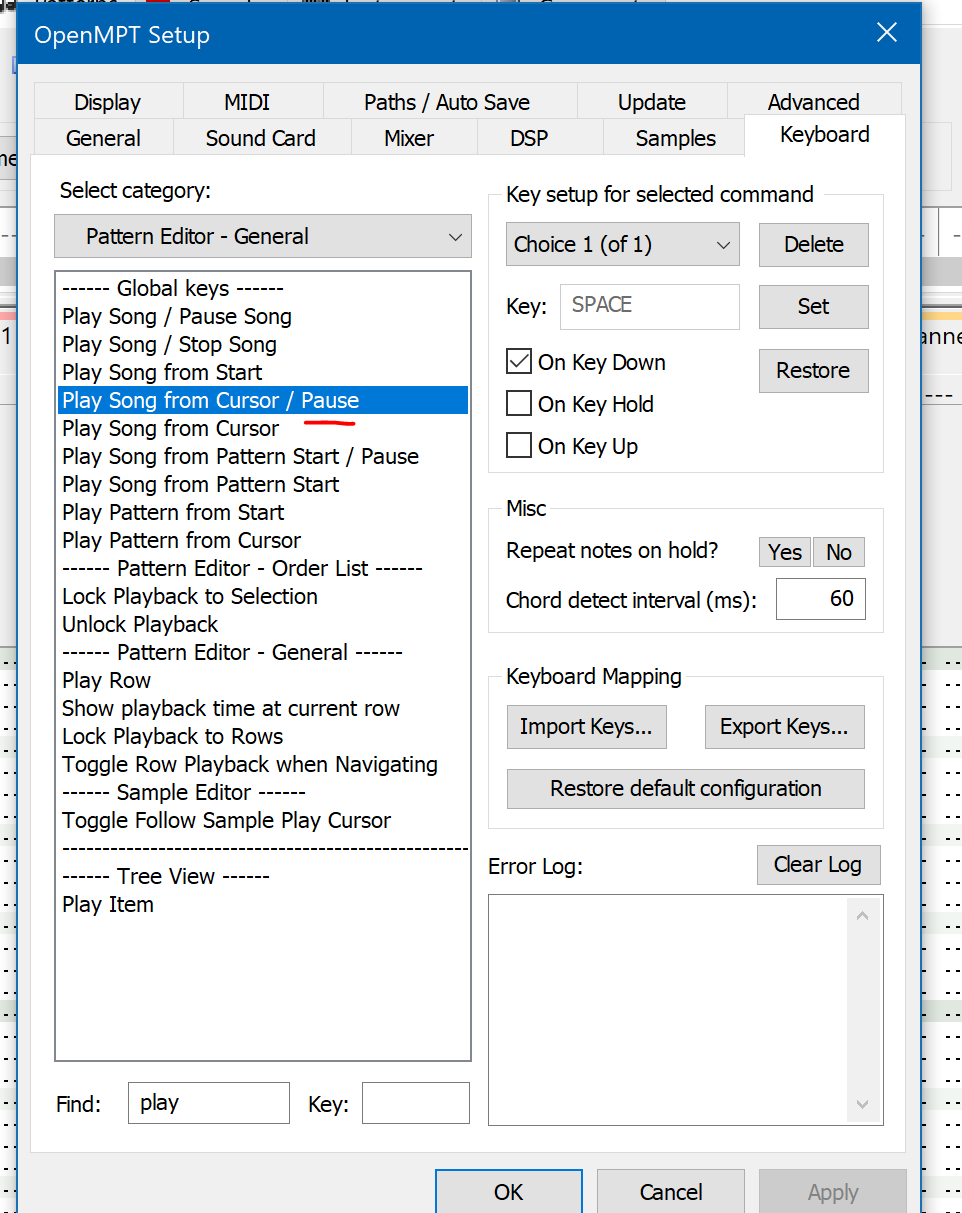Open the Sound Card tab
The image size is (962, 1213).
(x=261, y=138)
